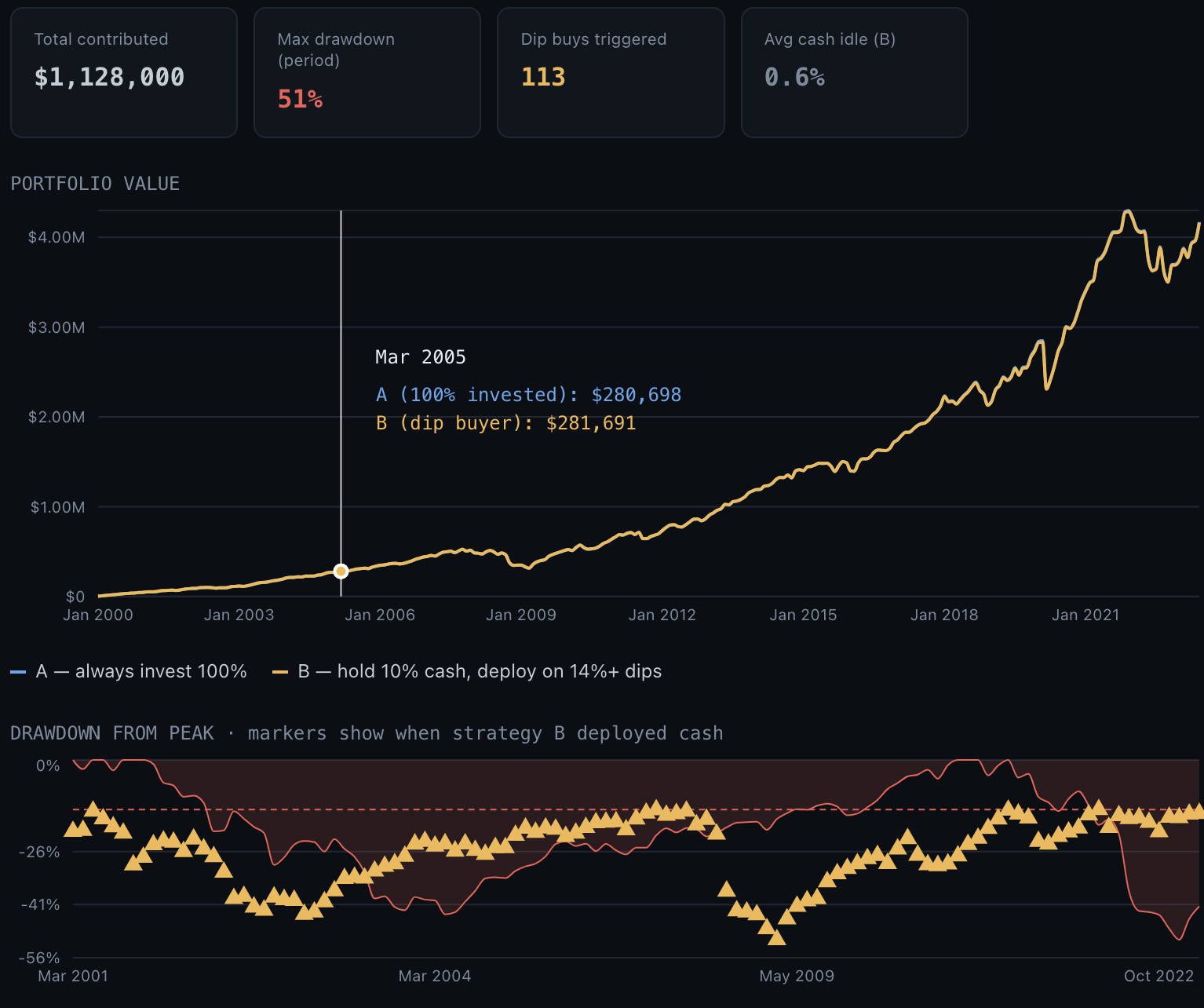Click the blue strategy A legend swatch

(x=18, y=672)
